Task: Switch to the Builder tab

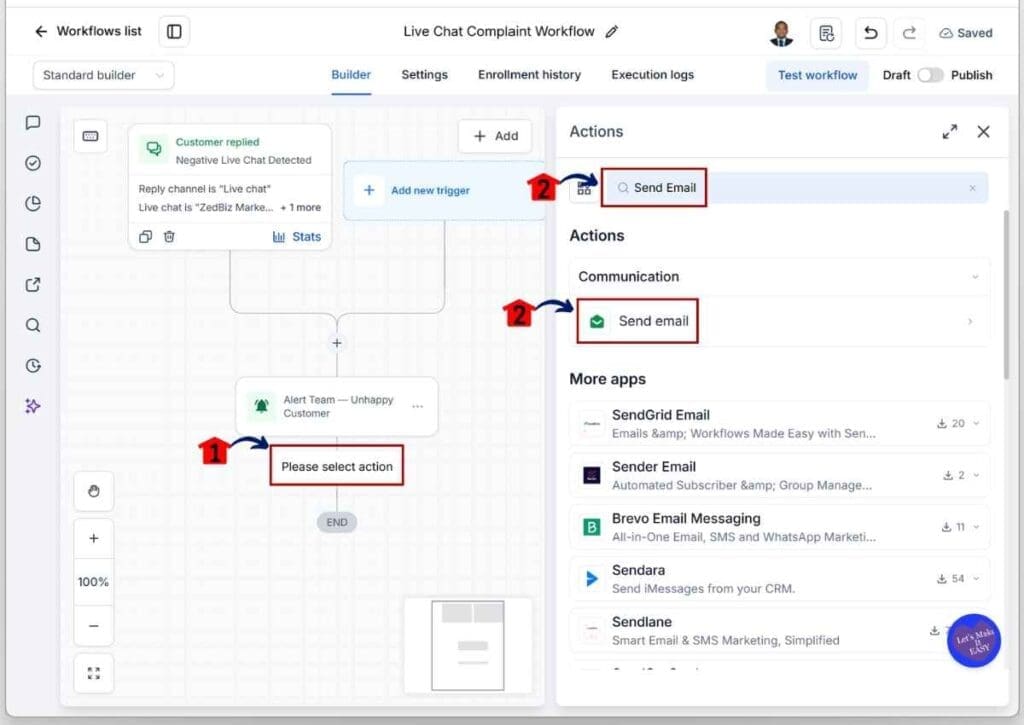Action: 351,75
